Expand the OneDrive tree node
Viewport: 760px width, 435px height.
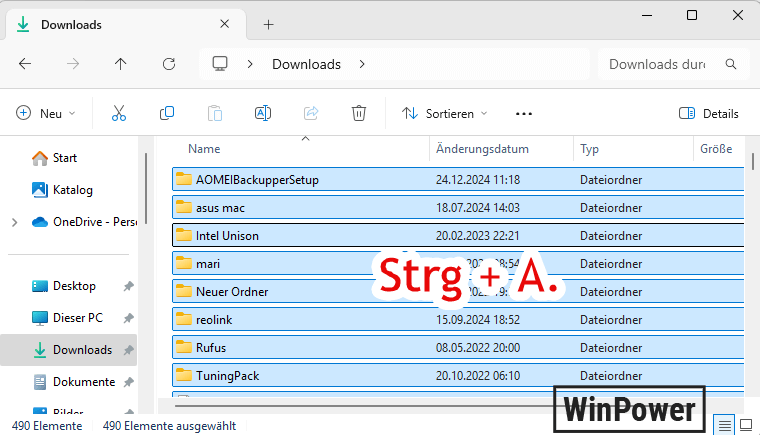pyautogui.click(x=14, y=222)
